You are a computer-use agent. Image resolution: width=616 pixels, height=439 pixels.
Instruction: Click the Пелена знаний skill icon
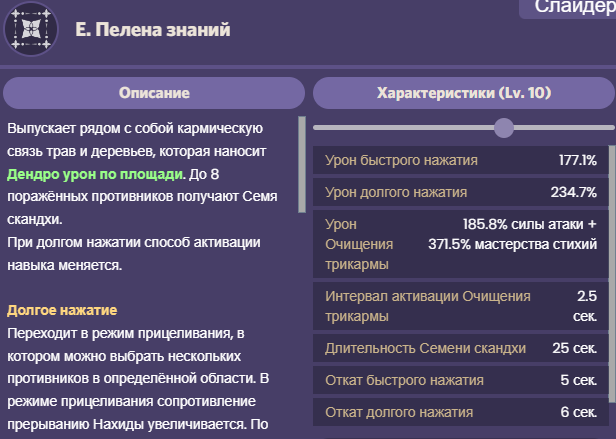click(x=31, y=29)
